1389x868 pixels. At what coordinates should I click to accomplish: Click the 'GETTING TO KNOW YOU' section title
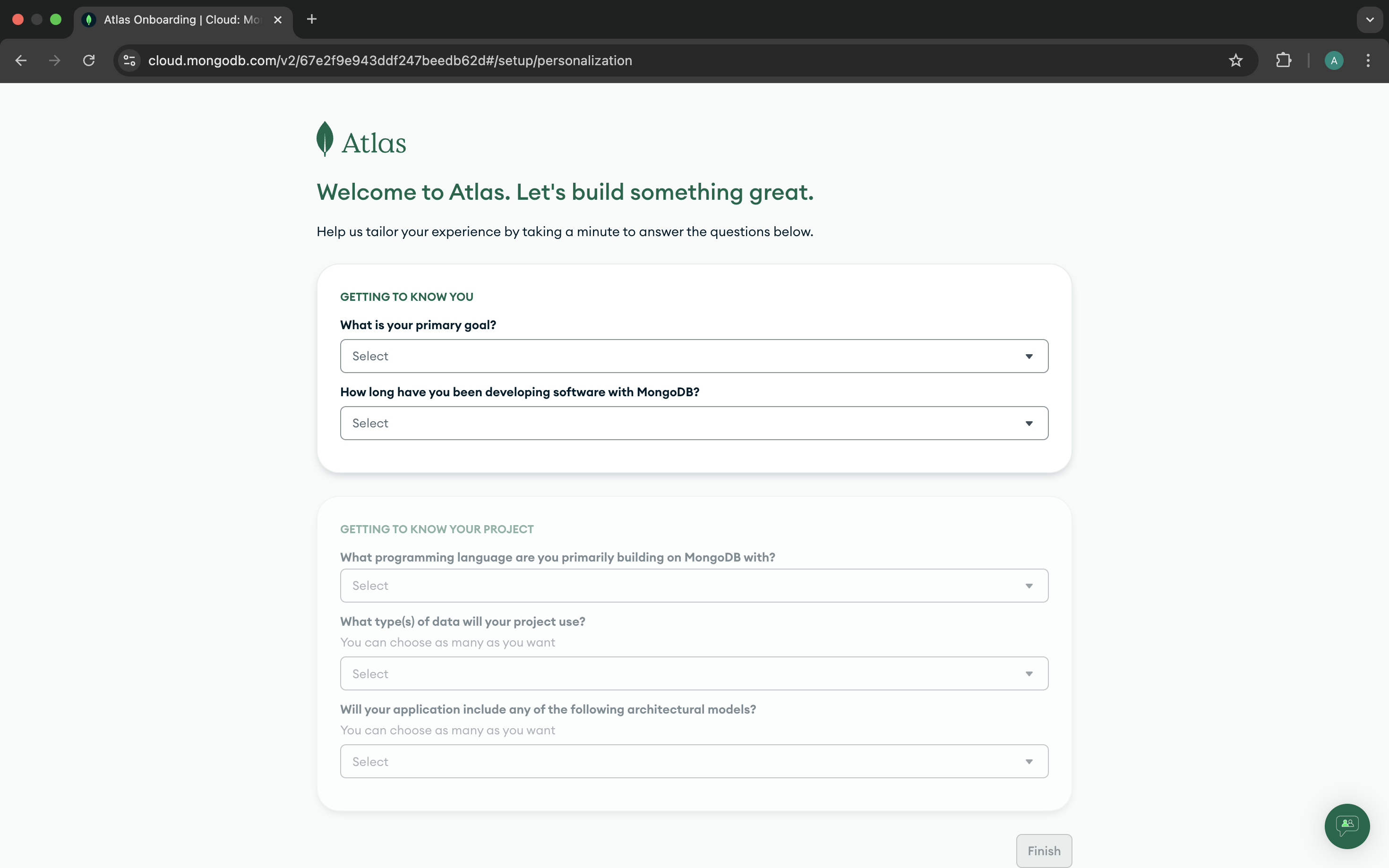406,297
